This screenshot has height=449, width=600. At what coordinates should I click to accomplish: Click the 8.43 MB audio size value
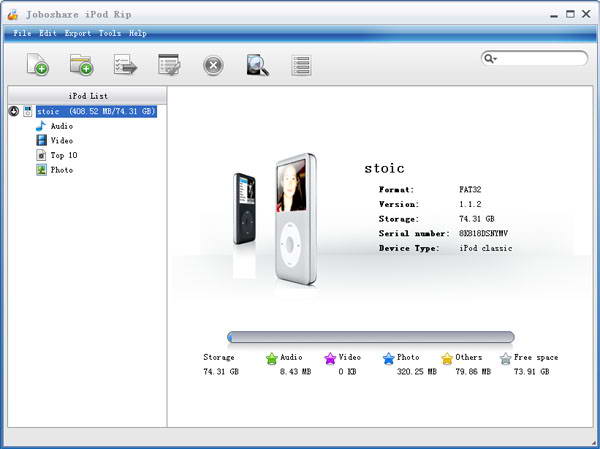click(x=295, y=372)
